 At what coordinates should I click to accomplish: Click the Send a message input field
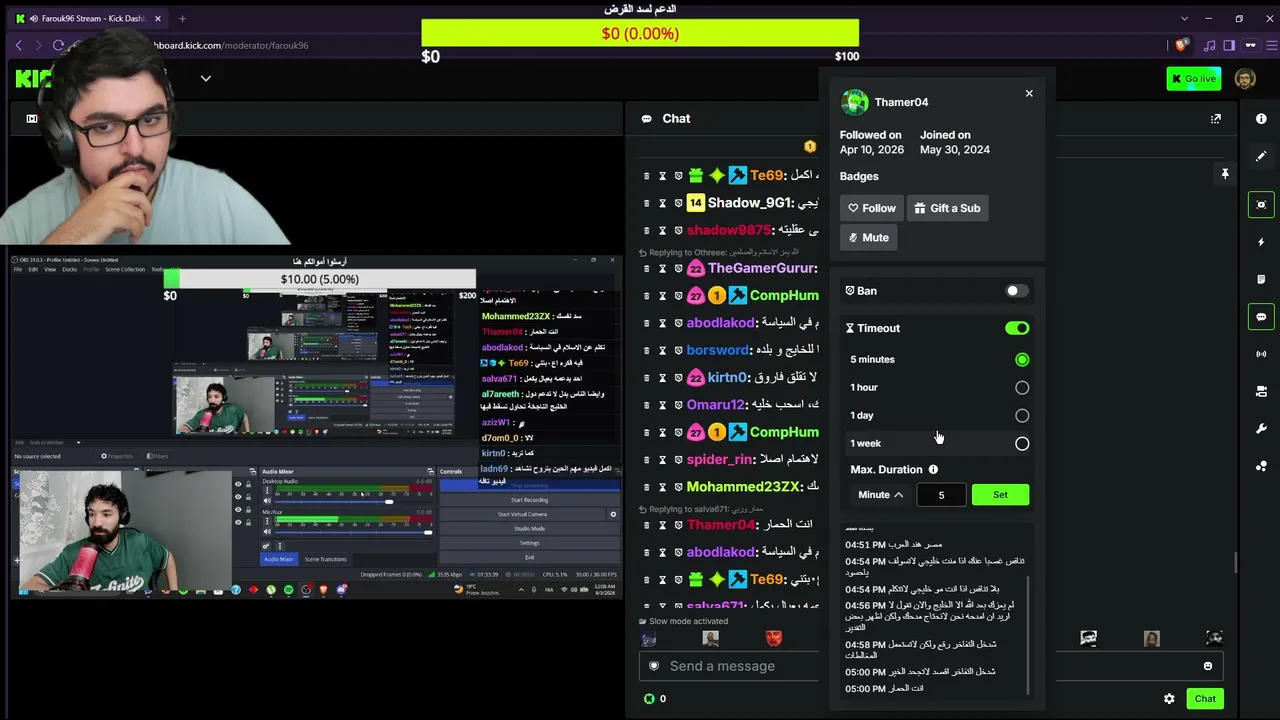click(x=930, y=666)
